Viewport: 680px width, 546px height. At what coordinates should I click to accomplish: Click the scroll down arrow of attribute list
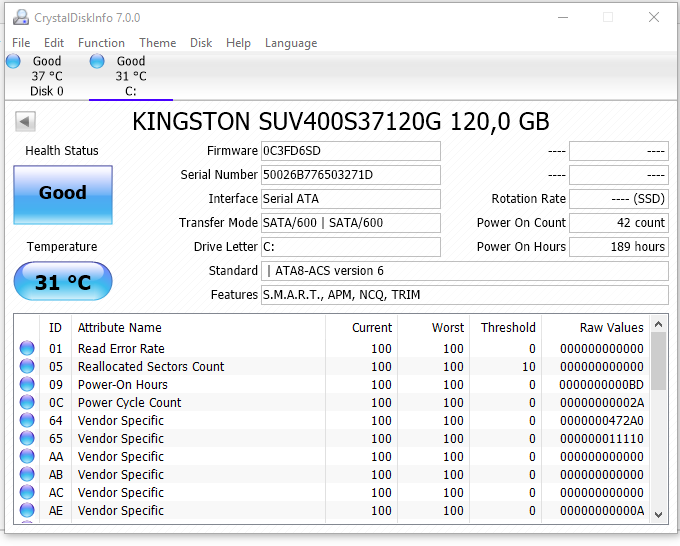coord(658,515)
